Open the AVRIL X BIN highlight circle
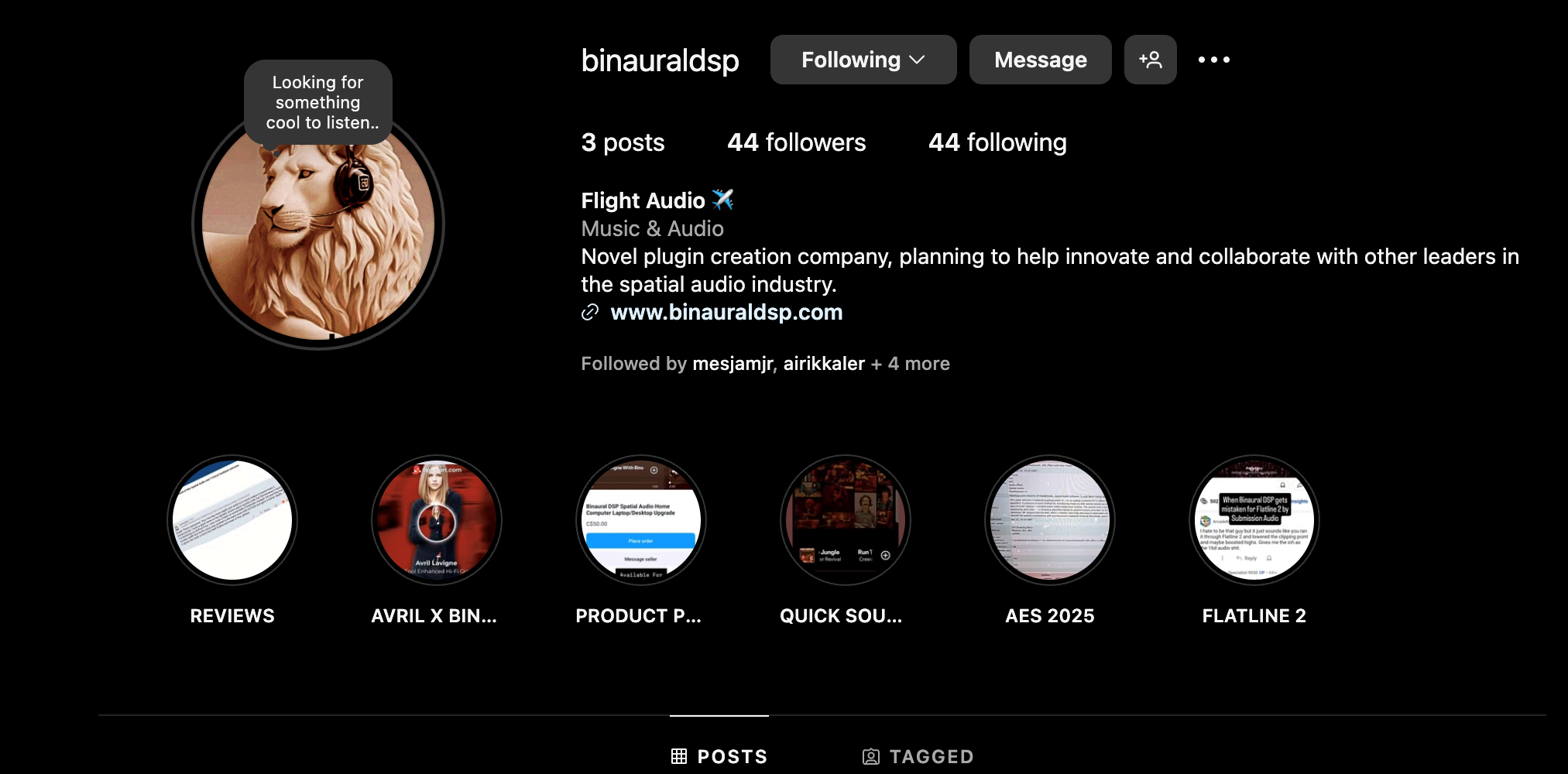Viewport: 1568px width, 774px height. pos(437,520)
